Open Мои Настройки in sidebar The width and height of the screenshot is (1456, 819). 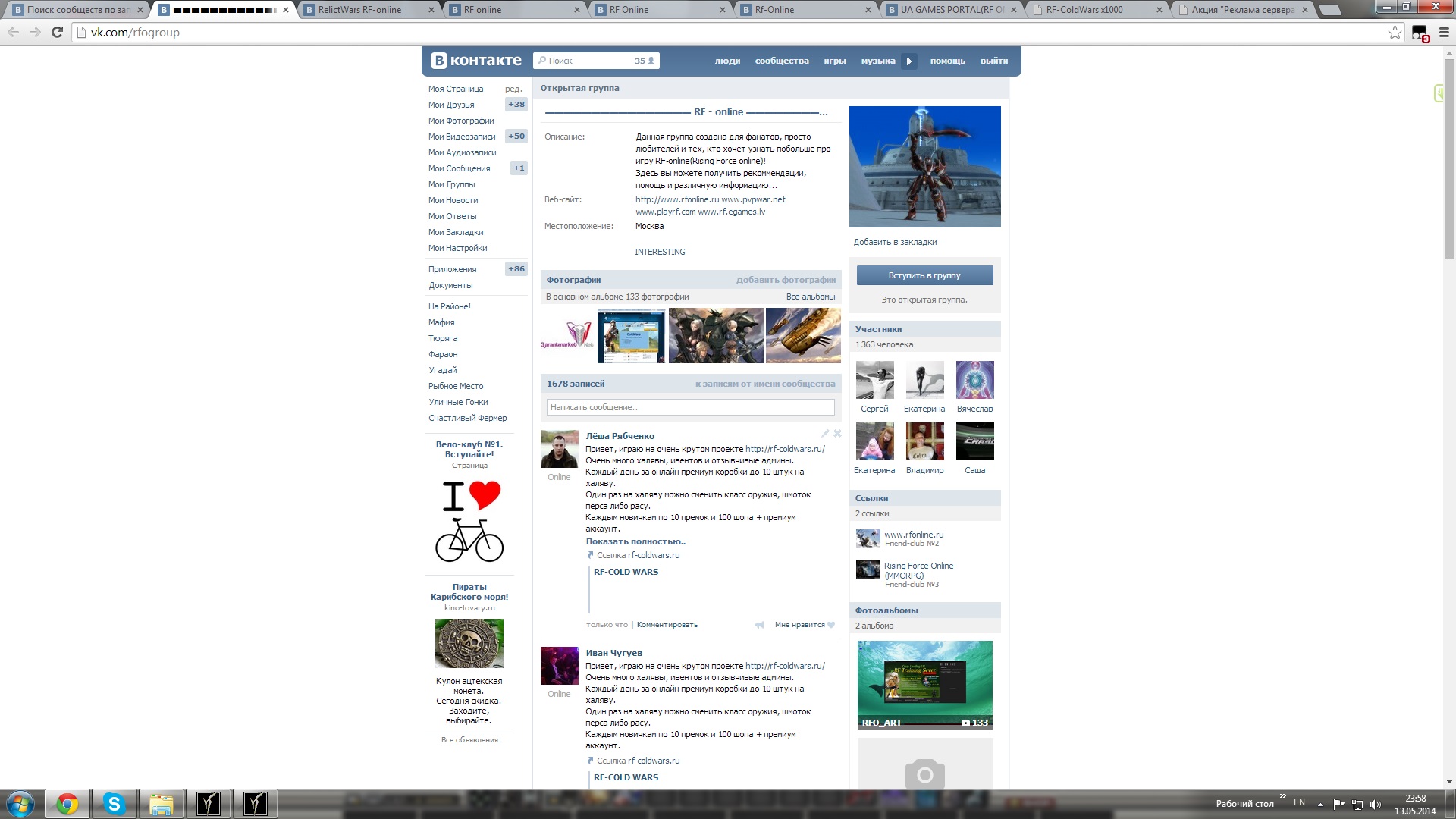457,248
